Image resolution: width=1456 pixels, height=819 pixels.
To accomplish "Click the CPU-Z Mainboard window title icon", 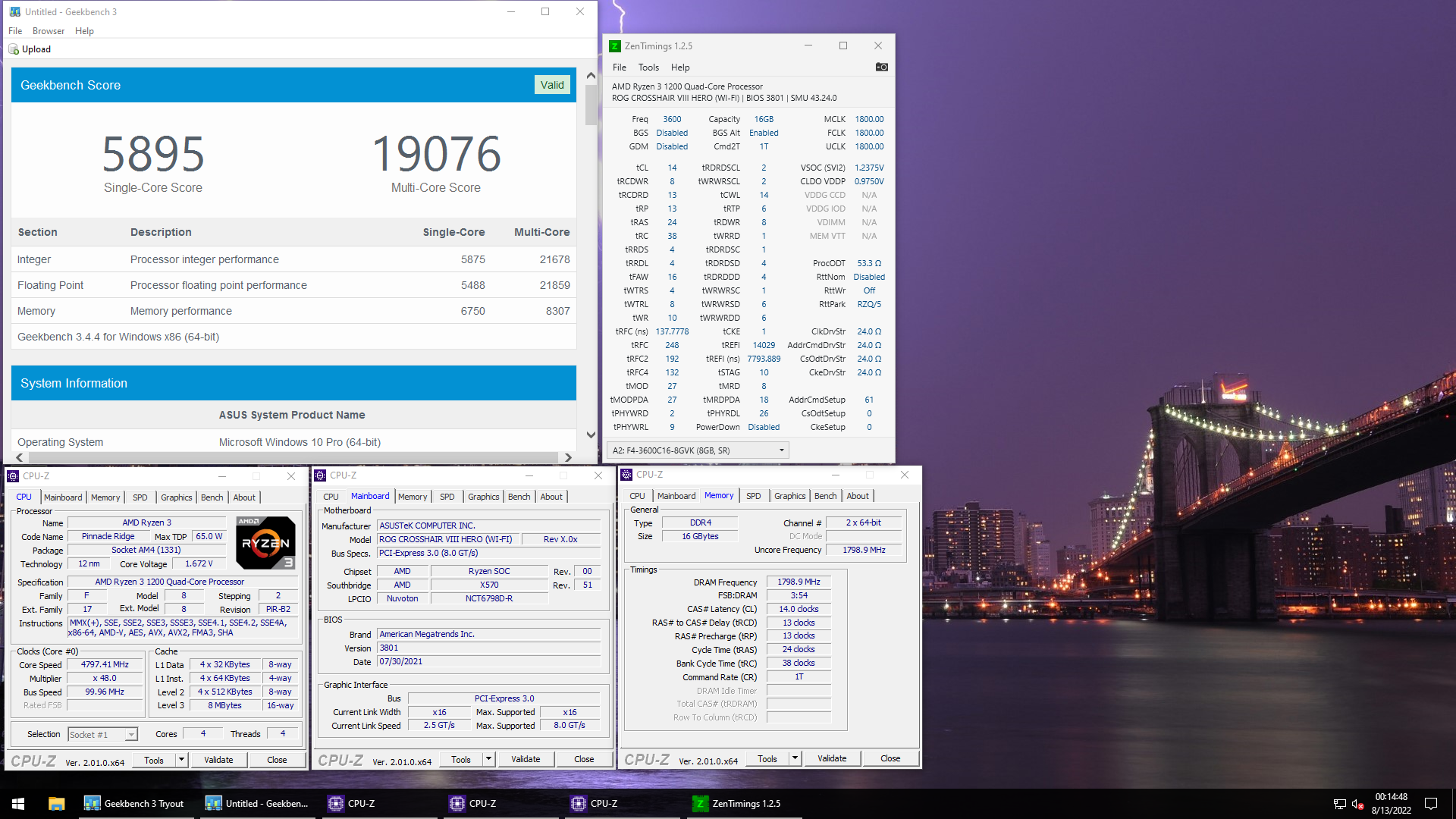I will 320,475.
